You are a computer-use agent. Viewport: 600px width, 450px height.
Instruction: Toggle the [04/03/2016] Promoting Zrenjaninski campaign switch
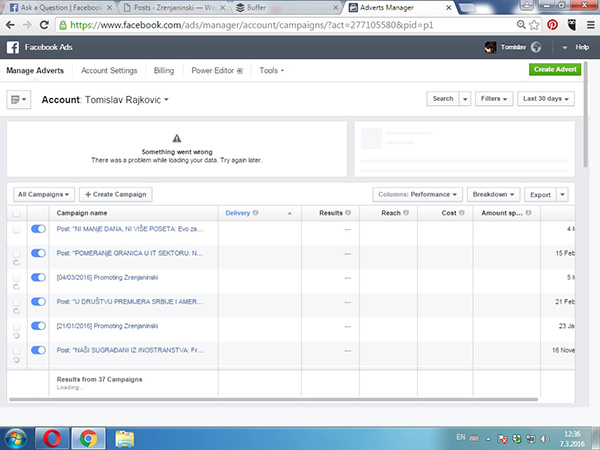point(39,278)
